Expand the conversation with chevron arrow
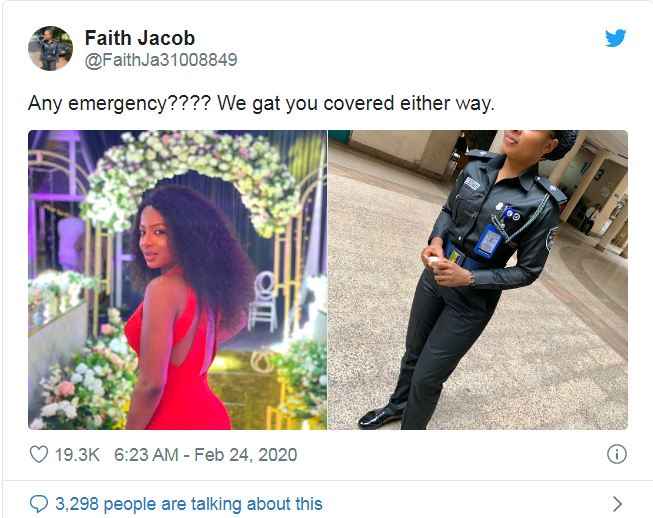Image resolution: width=653 pixels, height=518 pixels. point(618,504)
